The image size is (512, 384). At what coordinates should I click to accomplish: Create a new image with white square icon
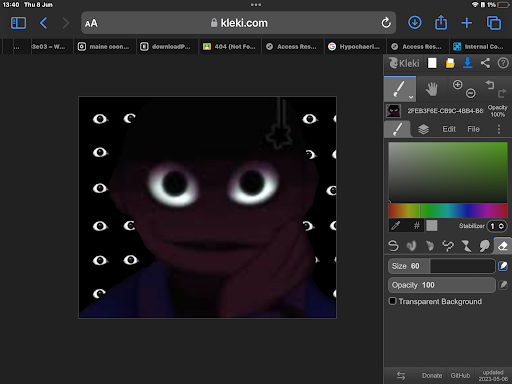point(432,63)
